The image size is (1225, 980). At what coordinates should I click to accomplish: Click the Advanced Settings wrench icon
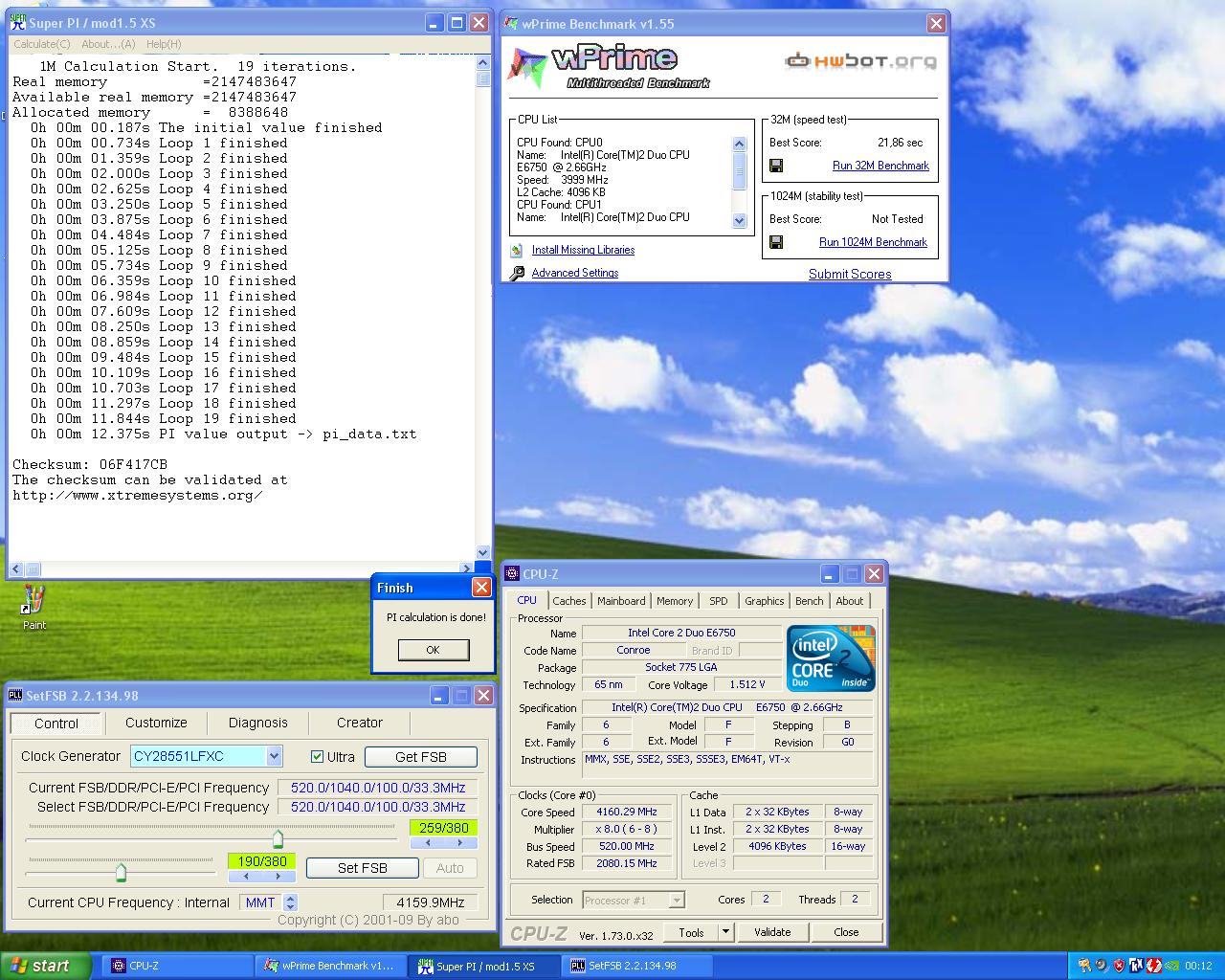click(x=517, y=273)
